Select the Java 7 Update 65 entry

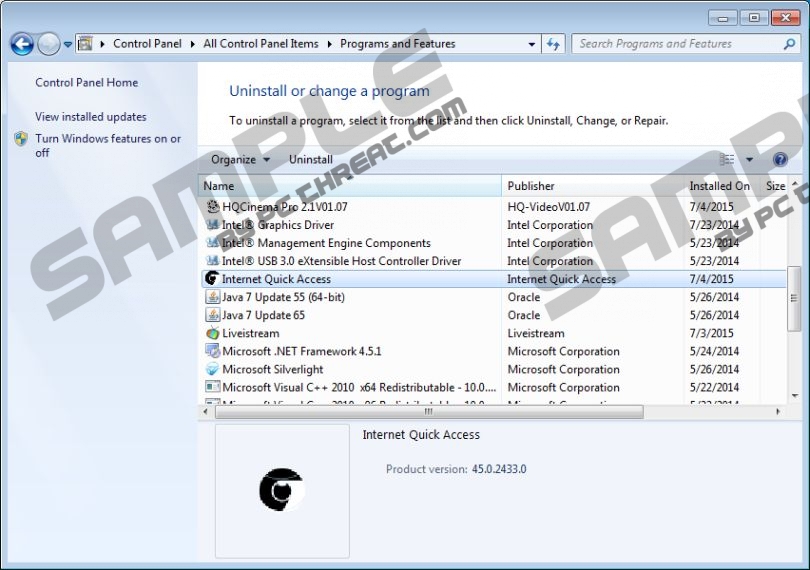coord(263,315)
